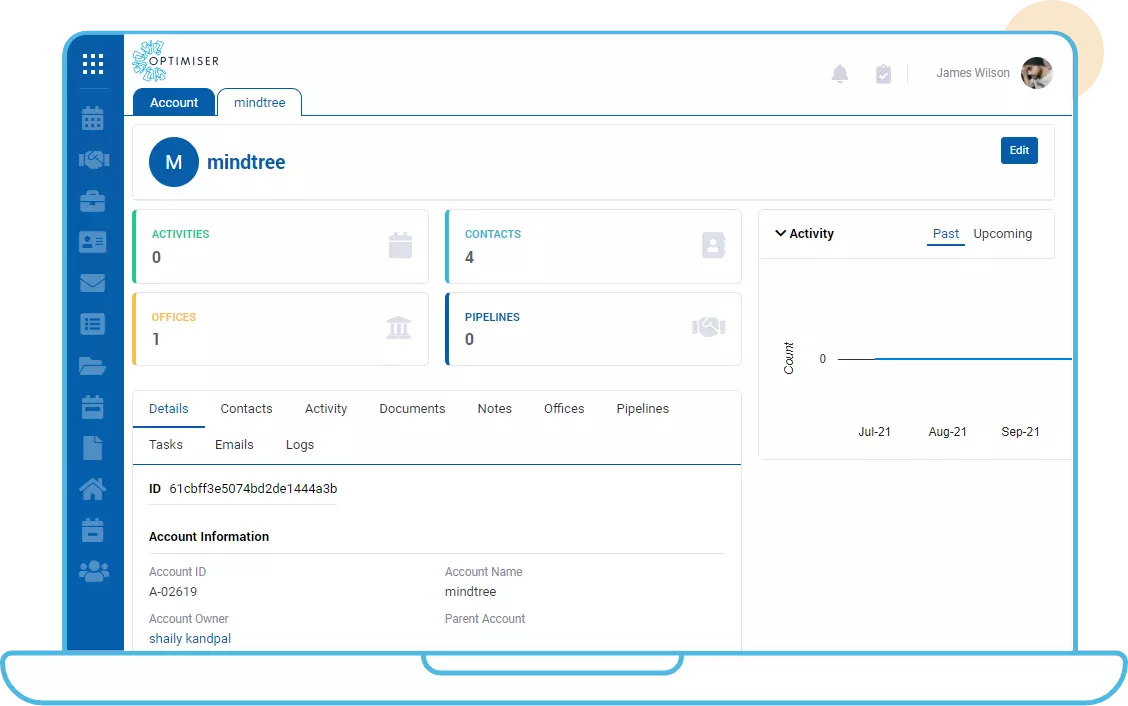Open the app launcher grid menu
The height and width of the screenshot is (706, 1128).
[x=93, y=64]
